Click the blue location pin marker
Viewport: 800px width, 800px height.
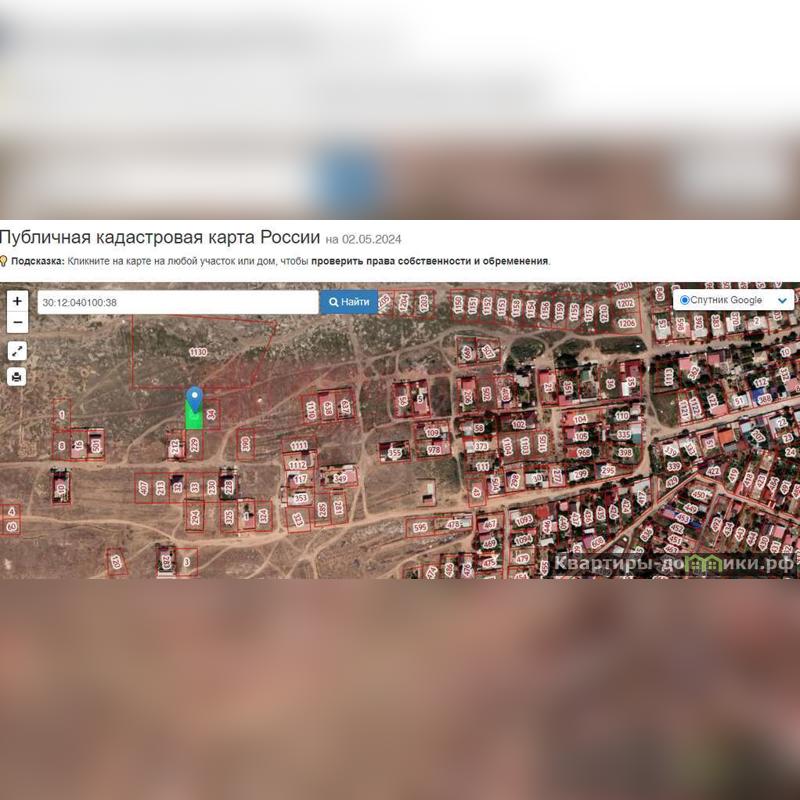(195, 400)
